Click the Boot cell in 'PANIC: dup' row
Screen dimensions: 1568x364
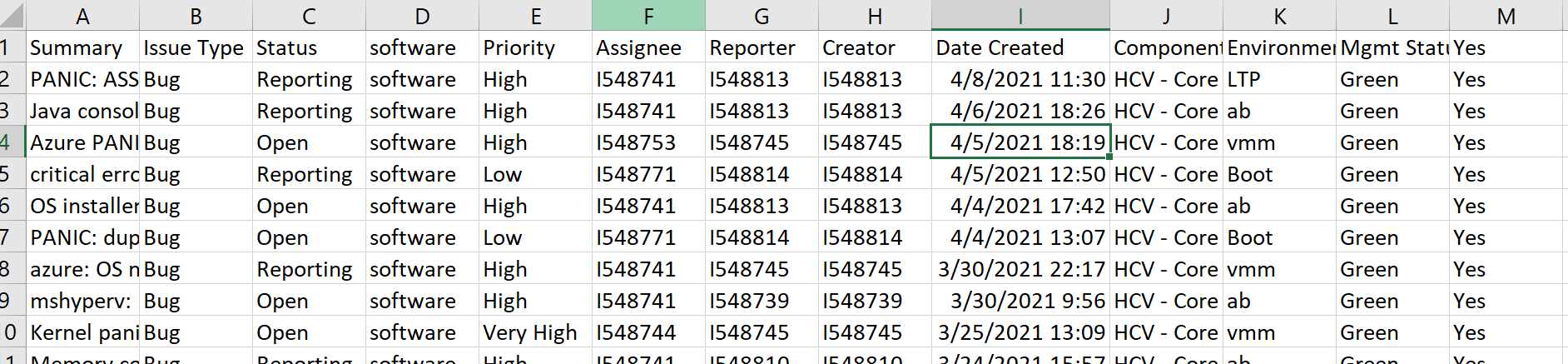(x=1279, y=237)
